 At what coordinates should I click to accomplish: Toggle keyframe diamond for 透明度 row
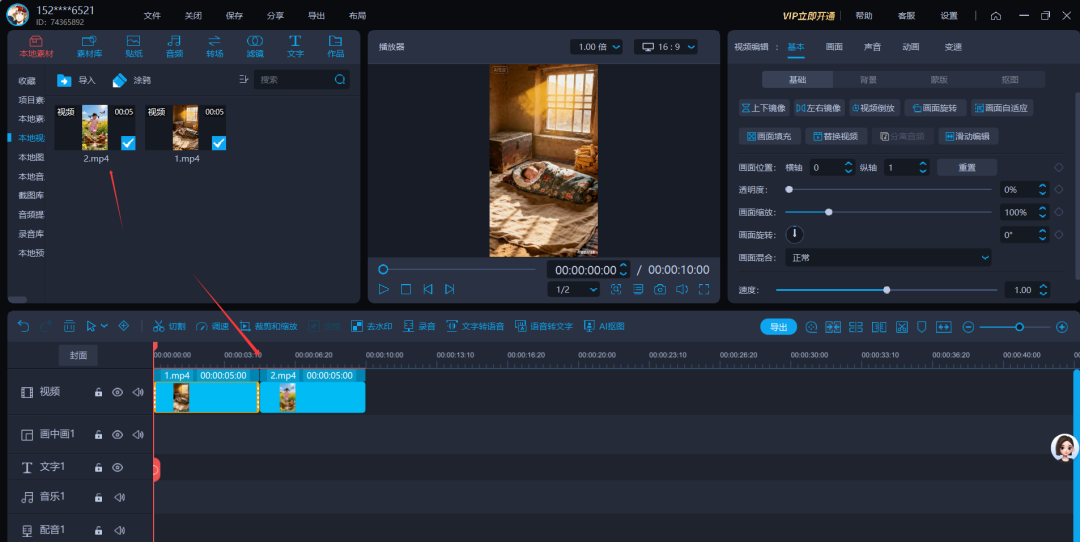[x=1059, y=189]
